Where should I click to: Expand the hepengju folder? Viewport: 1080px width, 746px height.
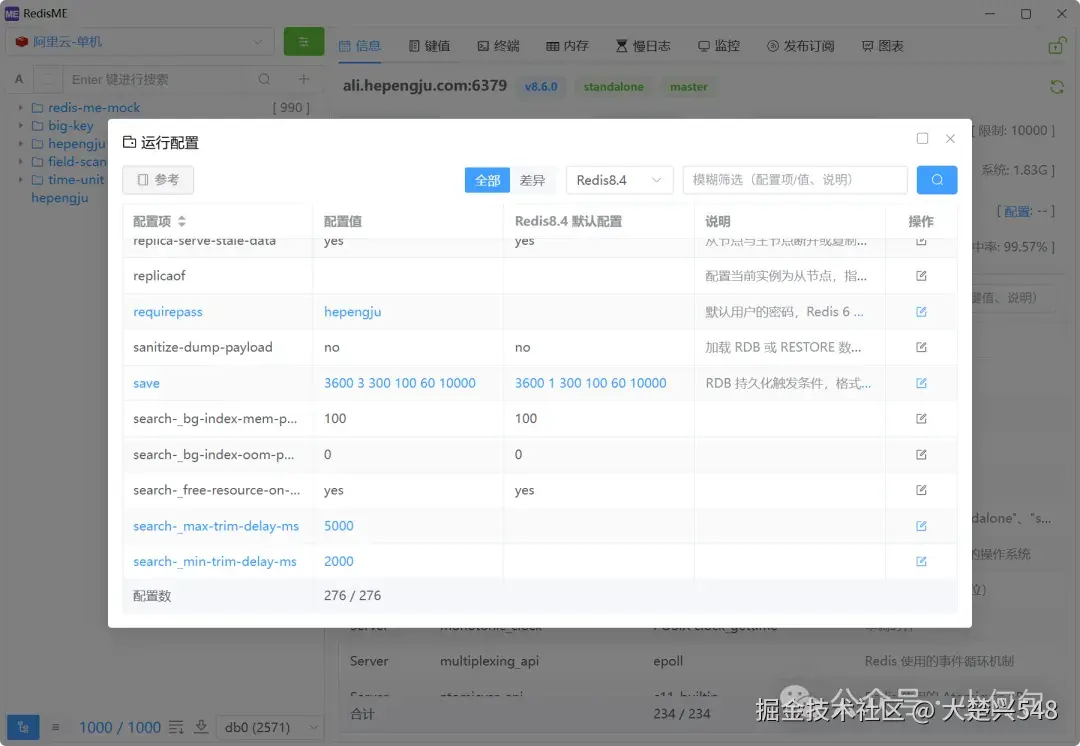21,143
